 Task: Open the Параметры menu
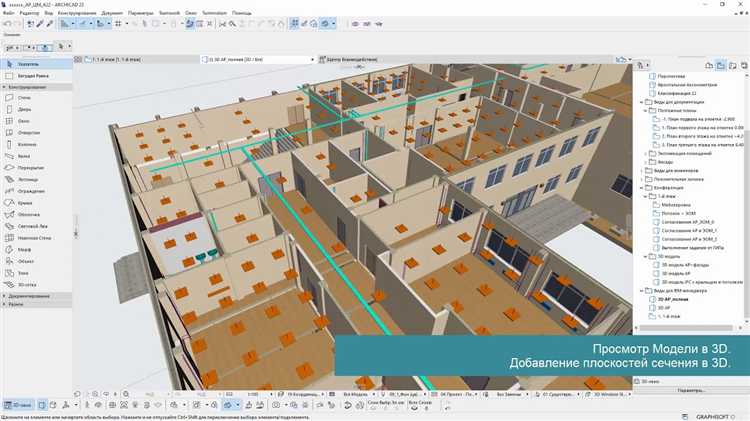141,13
